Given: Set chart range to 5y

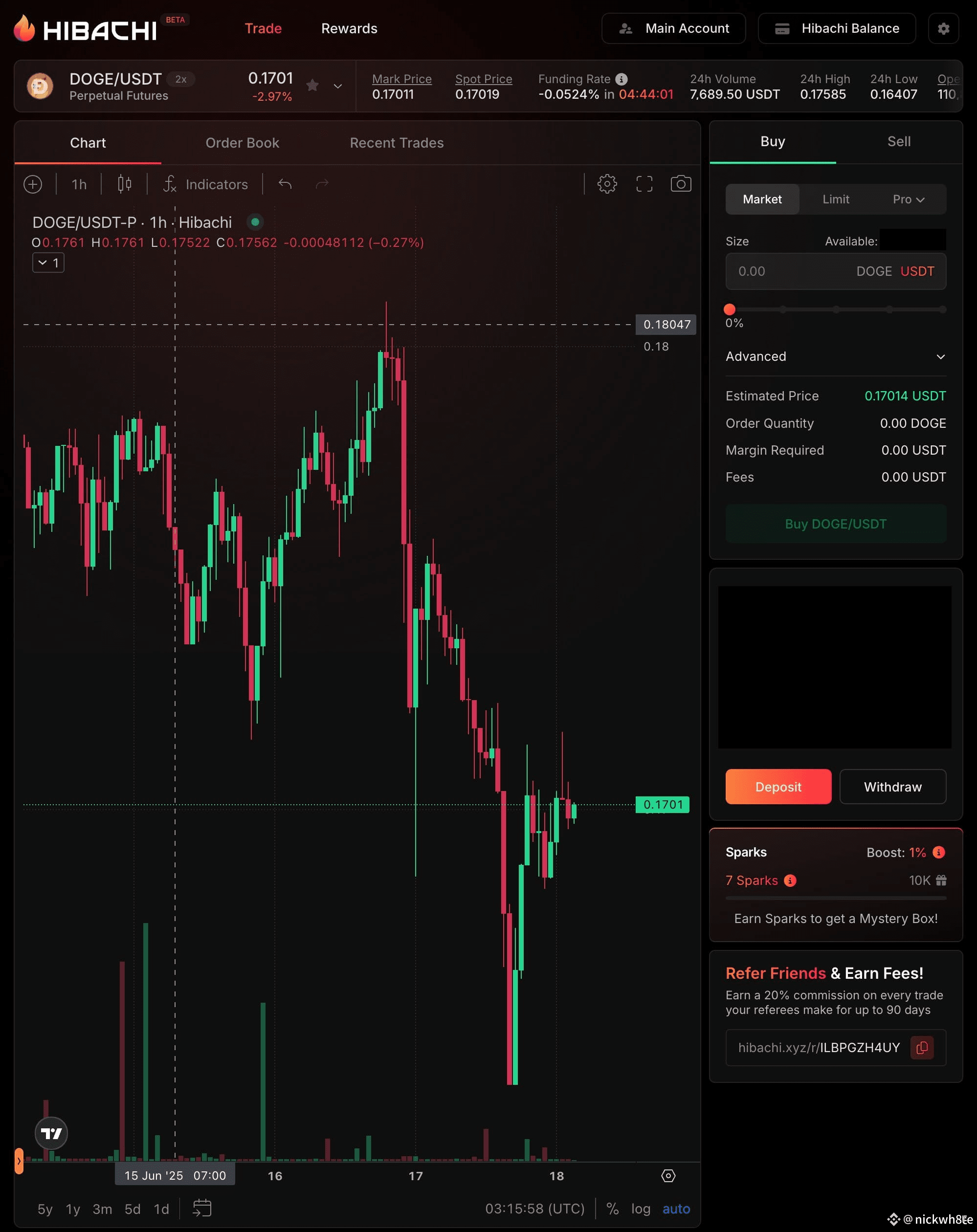Looking at the screenshot, I should pos(45,1209).
